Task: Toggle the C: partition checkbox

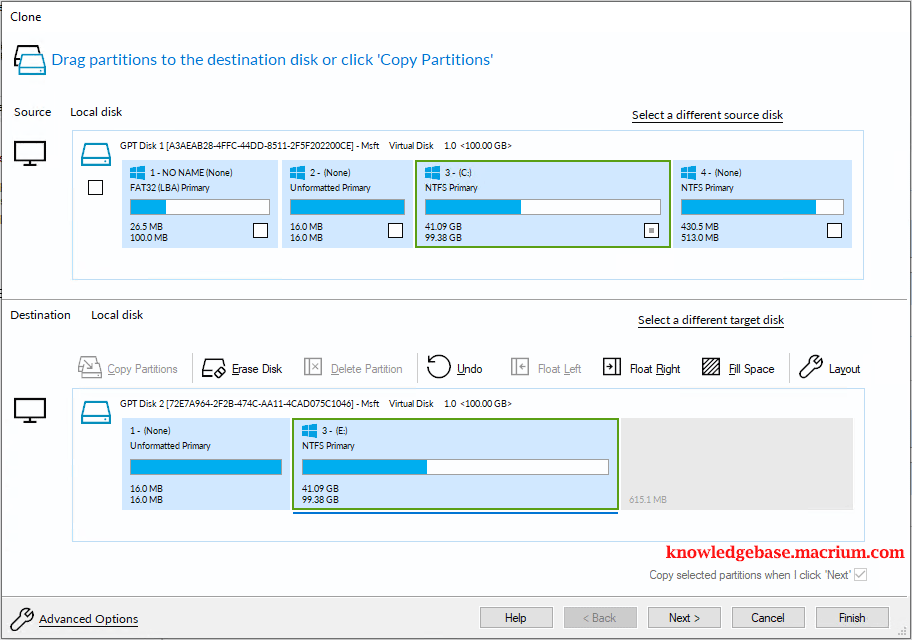Action: pos(651,230)
